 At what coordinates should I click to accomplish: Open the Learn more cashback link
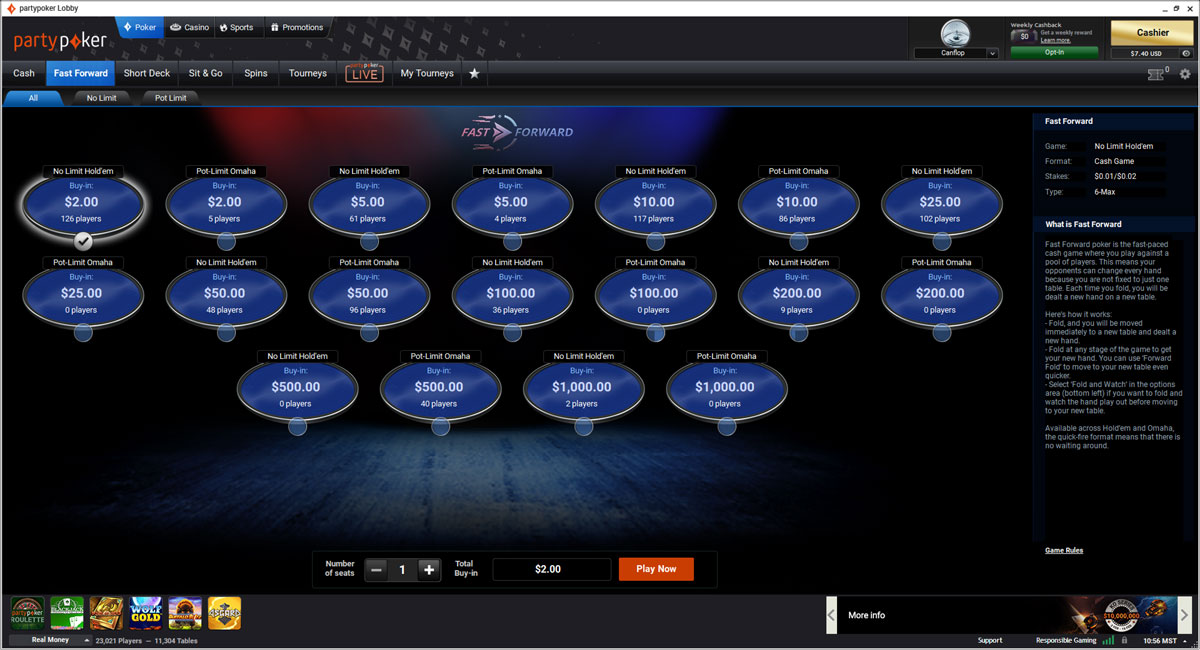[x=1055, y=41]
